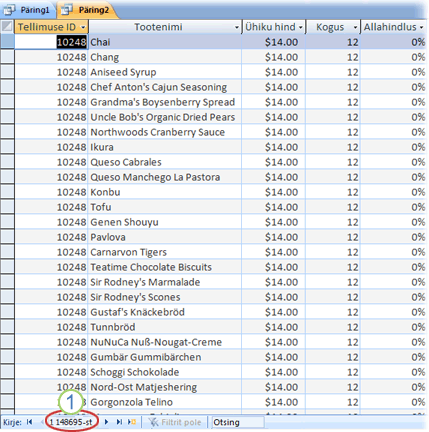Viewport: 429px width, 432px height.
Task: Click the Northwoods Cranberry Sauce cell
Action: [x=165, y=132]
